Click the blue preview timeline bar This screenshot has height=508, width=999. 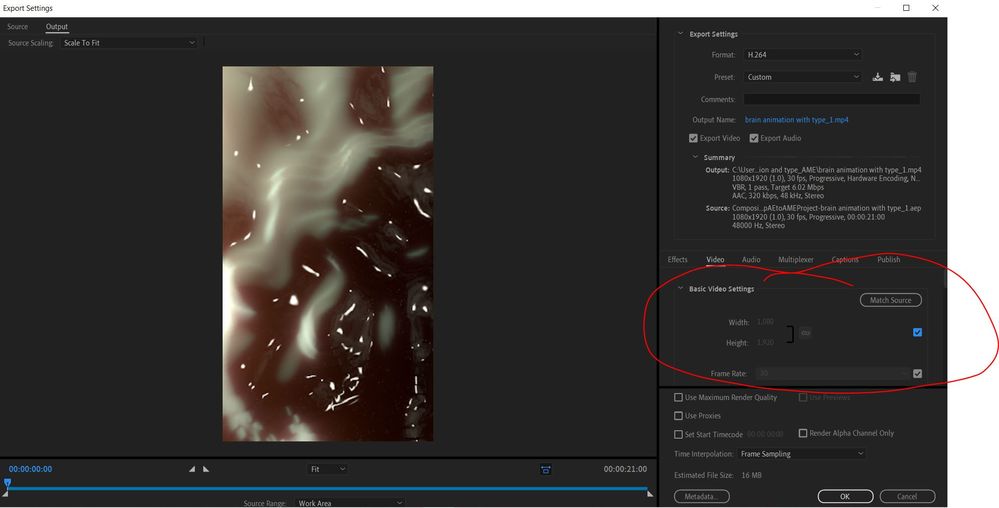click(x=327, y=489)
